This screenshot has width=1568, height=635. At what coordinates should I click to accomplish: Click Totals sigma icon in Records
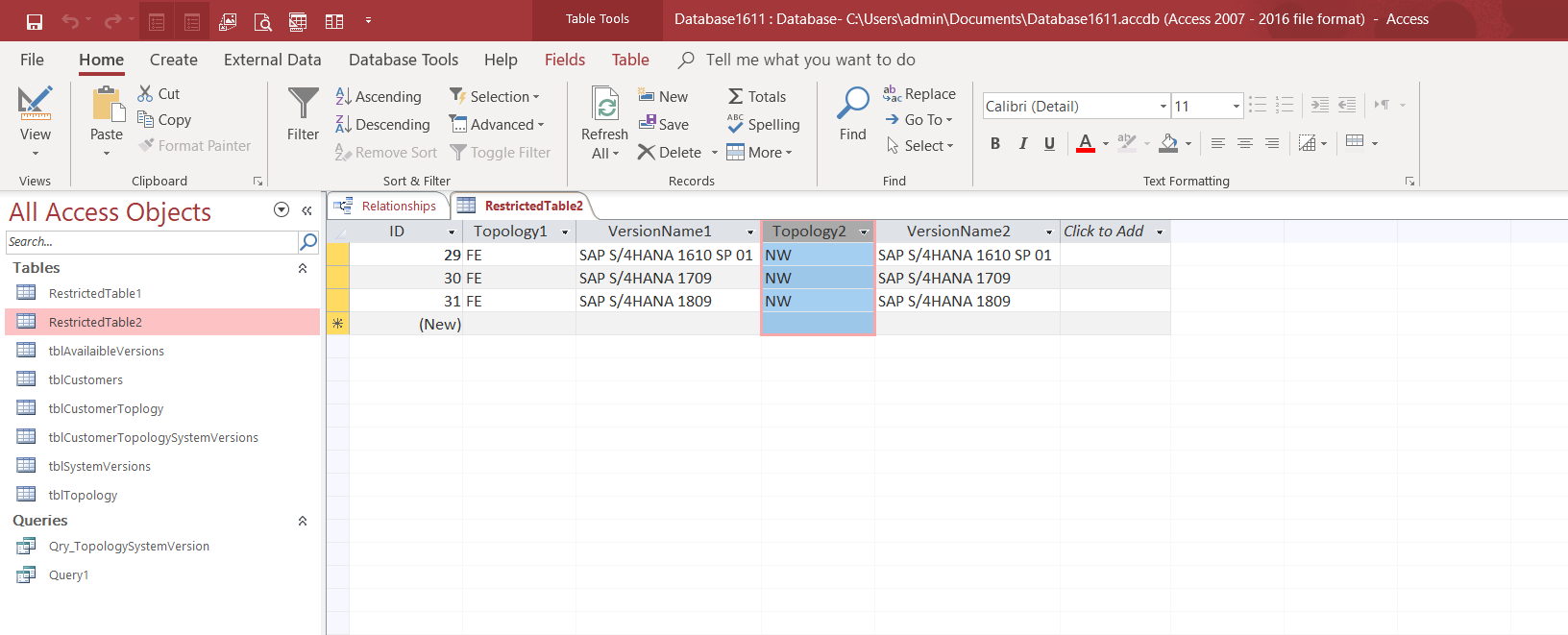click(757, 97)
